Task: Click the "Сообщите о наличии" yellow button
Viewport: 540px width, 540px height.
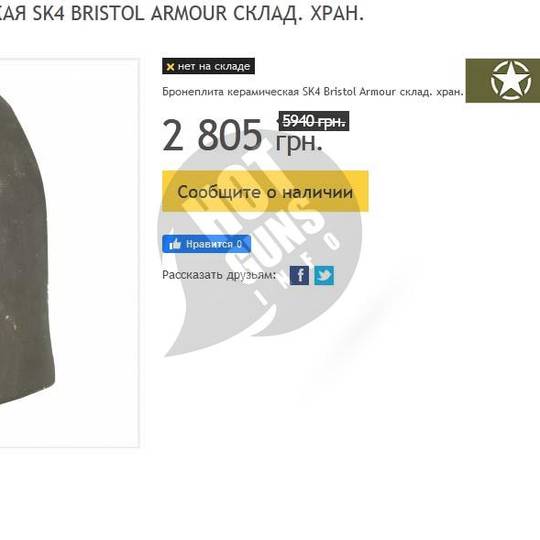Action: (x=265, y=191)
